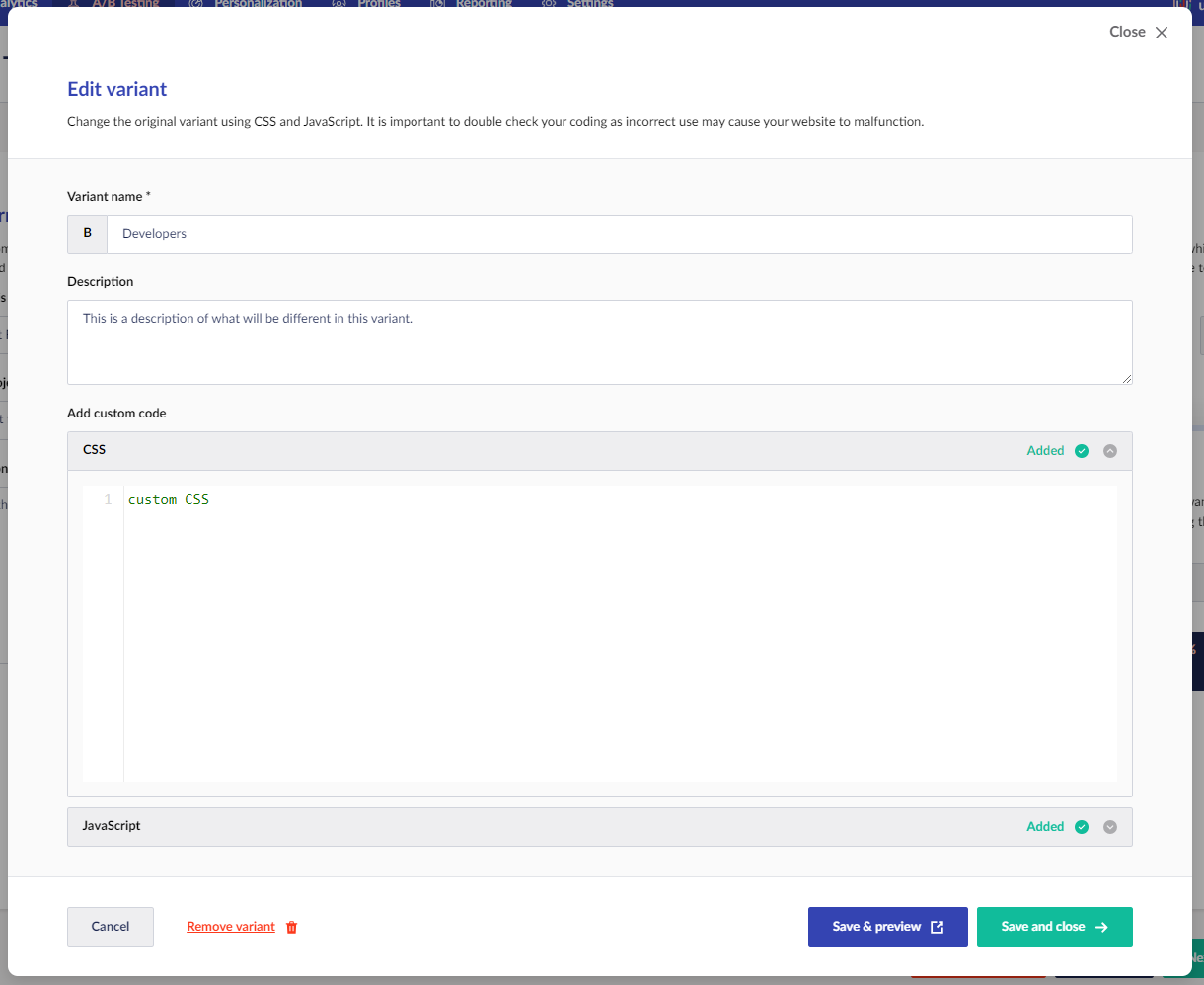Click the X icon beside Close
Image resolution: width=1204 pixels, height=985 pixels.
click(1162, 33)
